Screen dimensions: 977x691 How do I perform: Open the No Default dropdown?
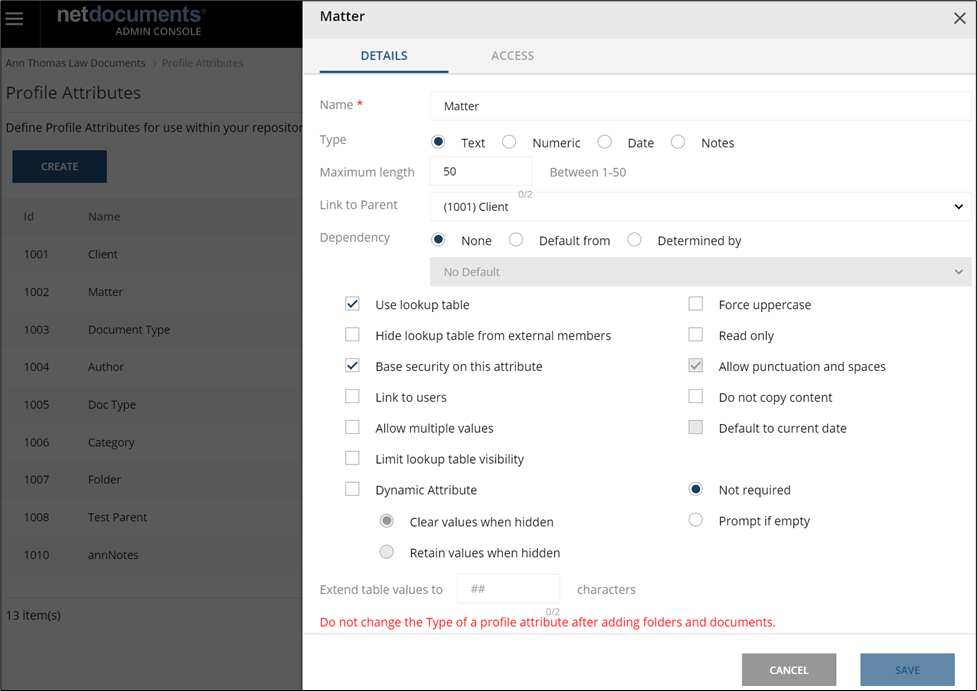pyautogui.click(x=700, y=272)
